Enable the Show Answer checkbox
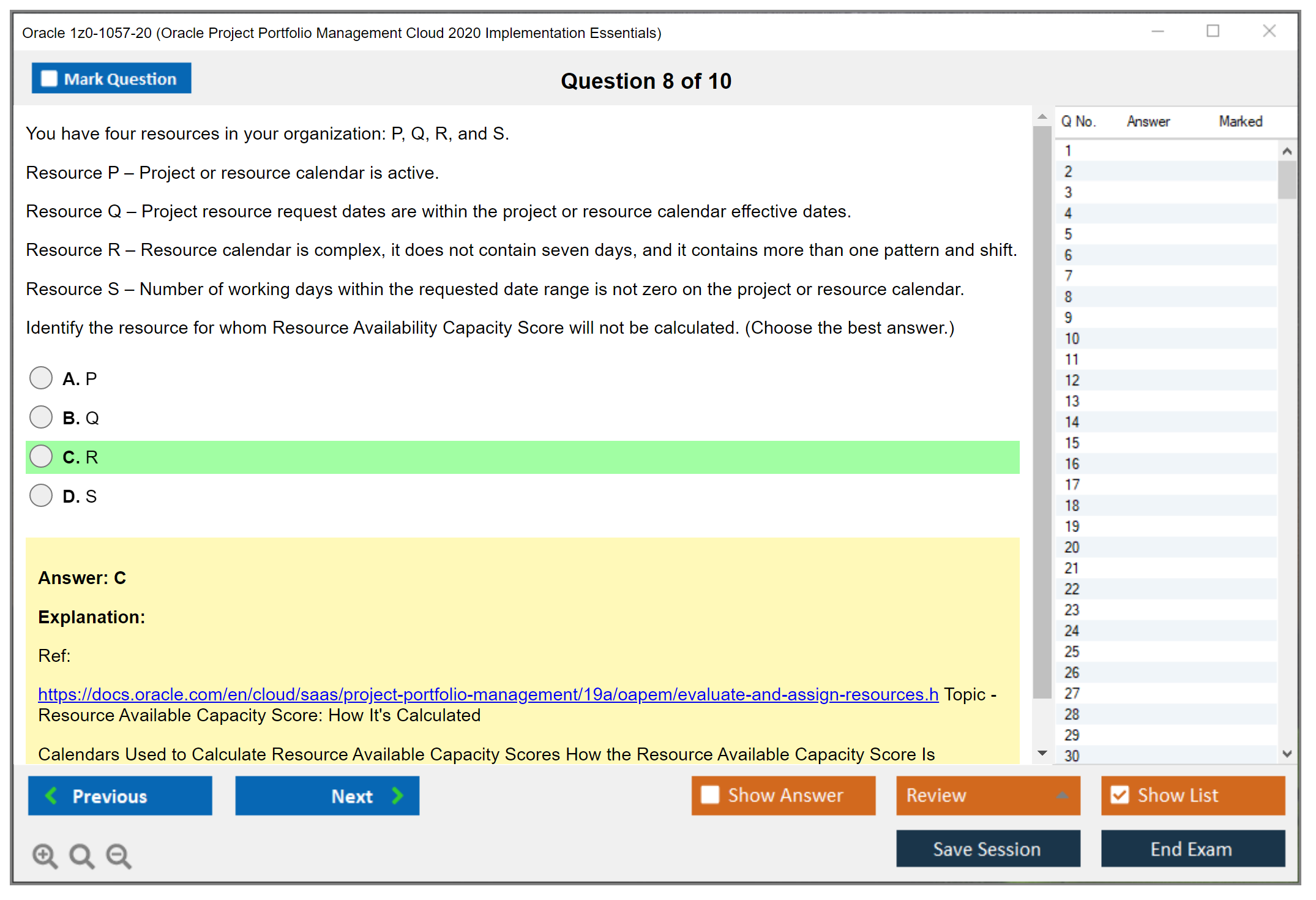 click(710, 795)
